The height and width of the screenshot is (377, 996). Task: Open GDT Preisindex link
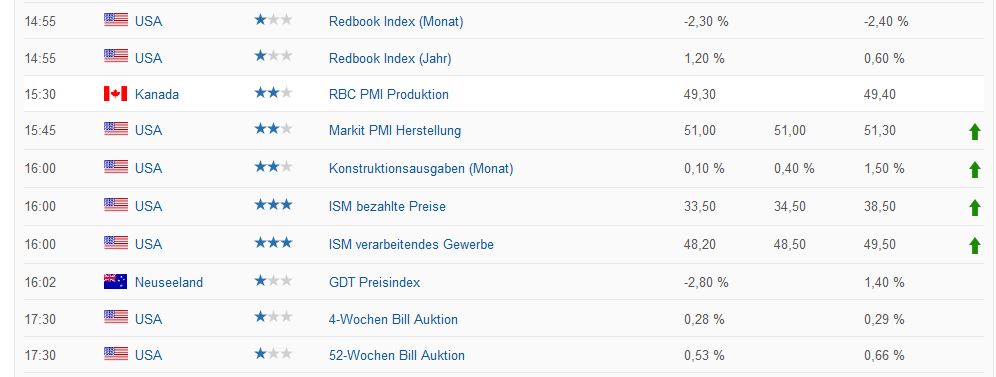point(374,282)
